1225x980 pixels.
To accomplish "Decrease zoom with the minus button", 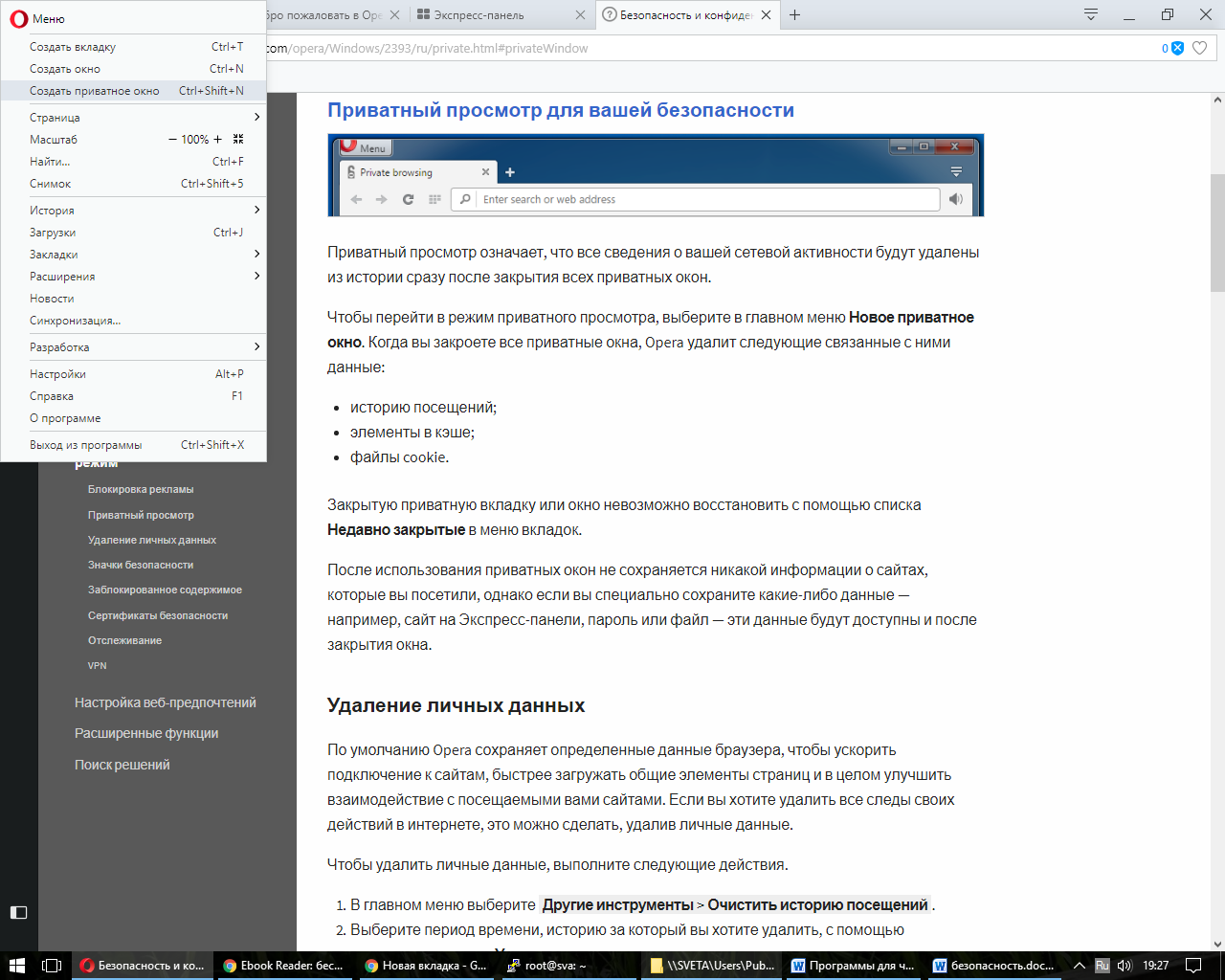I will pyautogui.click(x=172, y=140).
